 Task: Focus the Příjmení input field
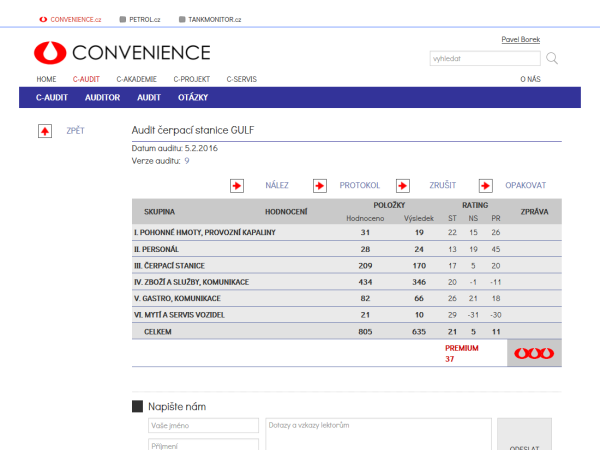[x=203, y=445]
